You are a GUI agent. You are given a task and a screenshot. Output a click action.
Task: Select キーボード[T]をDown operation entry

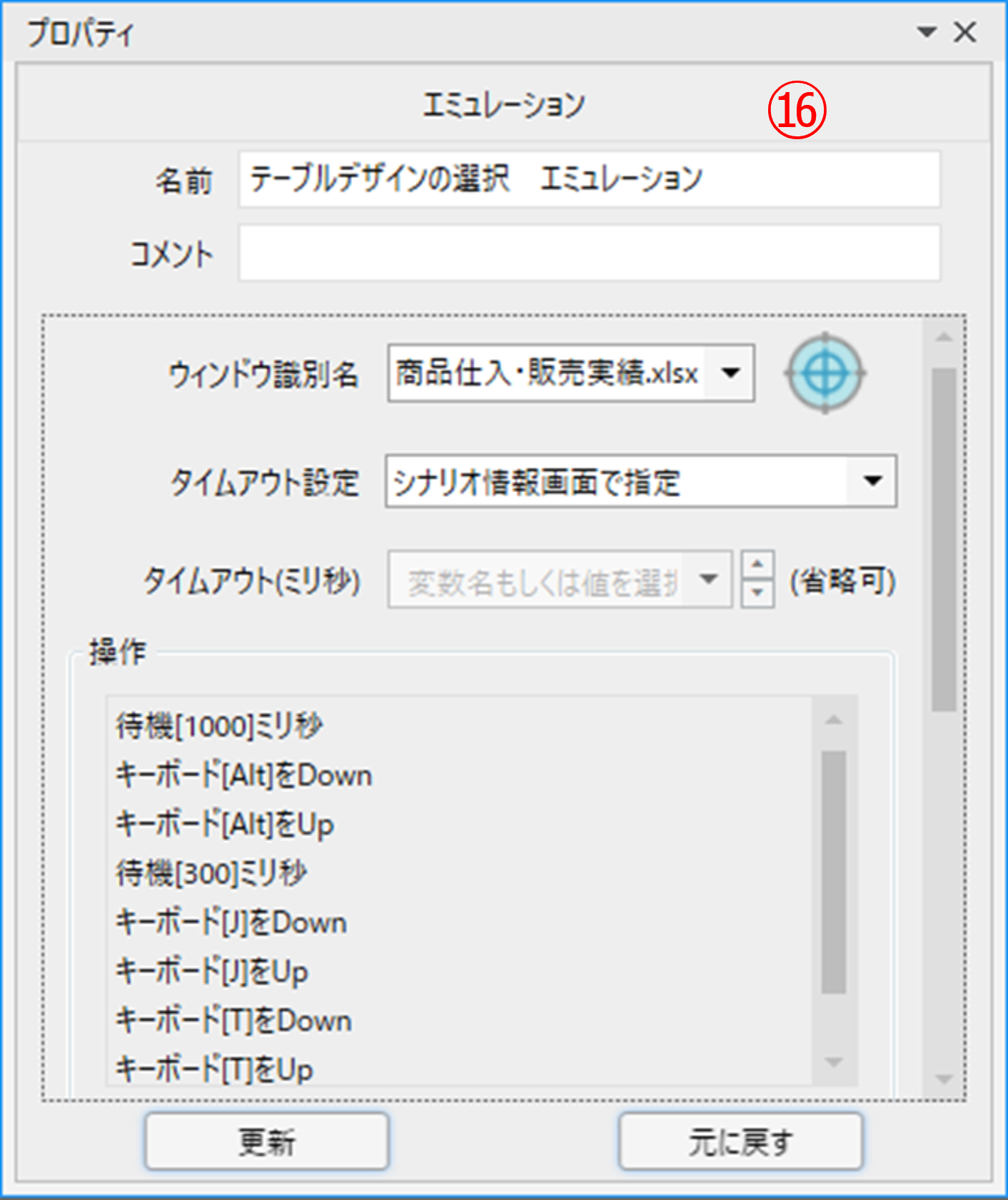point(234,1021)
